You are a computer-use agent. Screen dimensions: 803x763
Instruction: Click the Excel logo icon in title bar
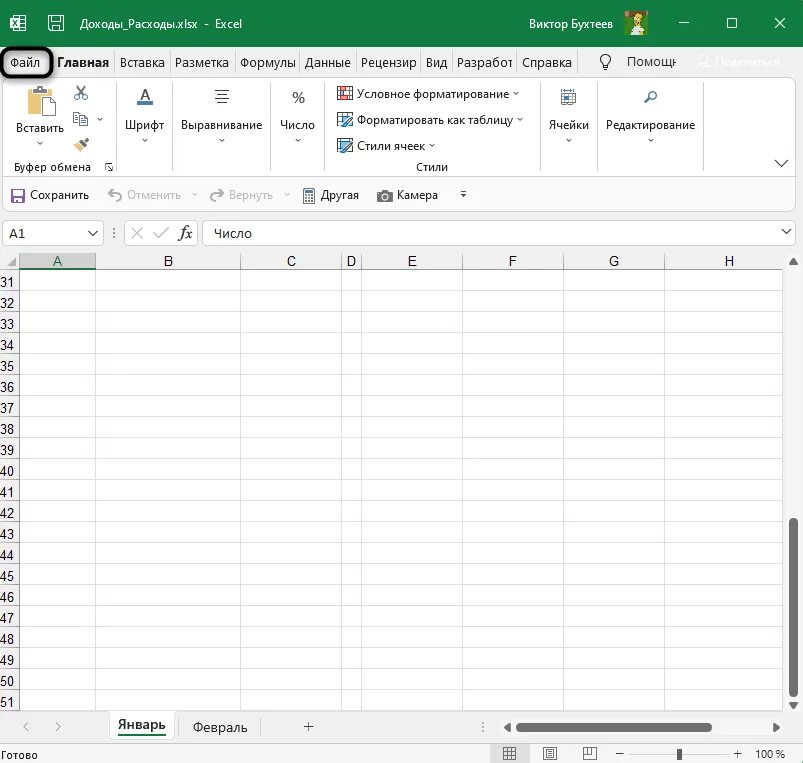click(x=18, y=24)
